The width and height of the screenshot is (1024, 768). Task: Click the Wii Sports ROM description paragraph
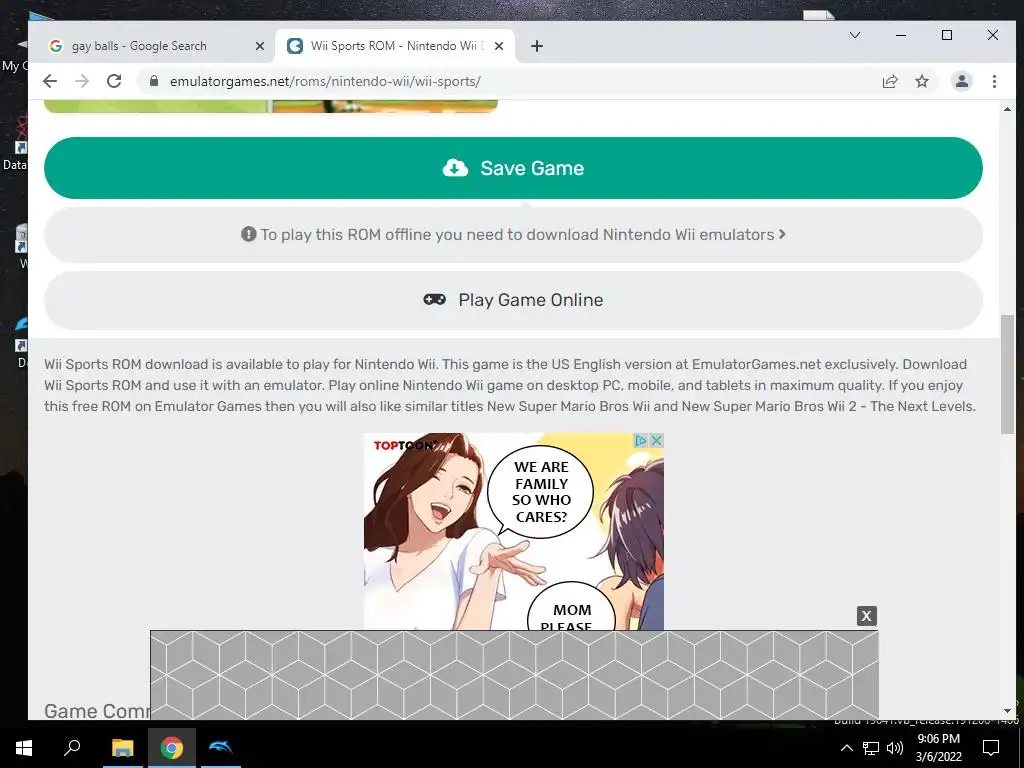tap(510, 385)
